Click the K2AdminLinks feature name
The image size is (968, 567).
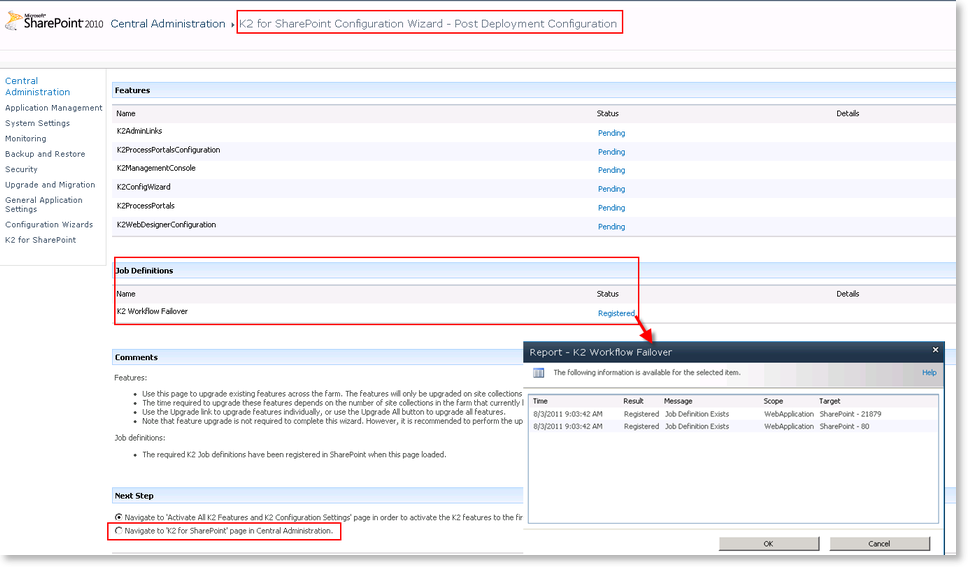coord(140,131)
